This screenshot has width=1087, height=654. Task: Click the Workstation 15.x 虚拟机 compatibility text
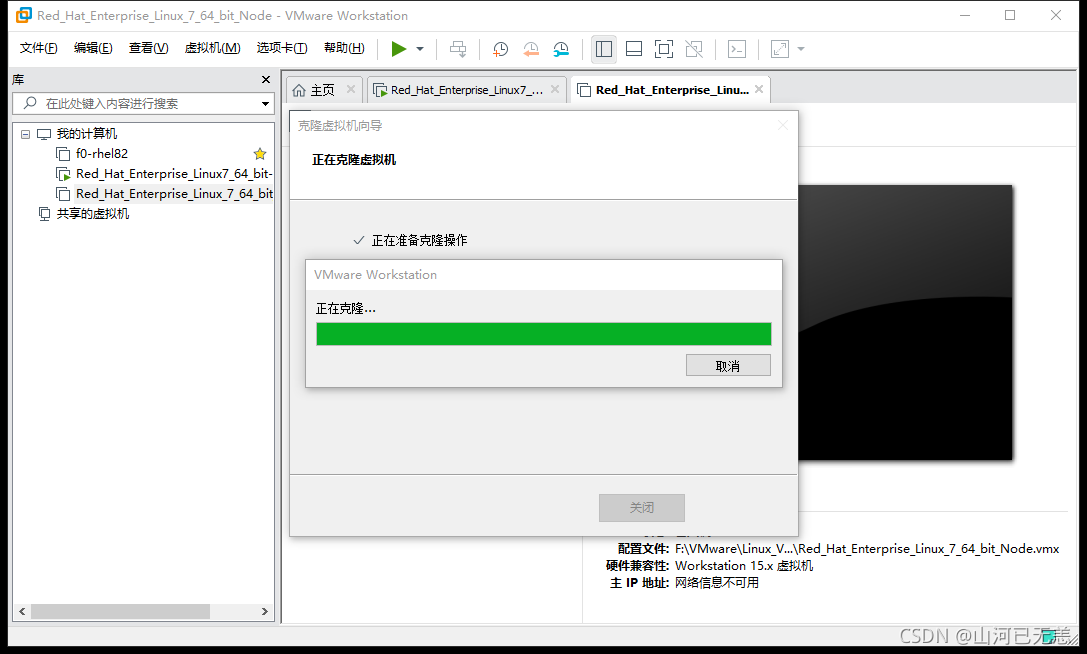(744, 566)
